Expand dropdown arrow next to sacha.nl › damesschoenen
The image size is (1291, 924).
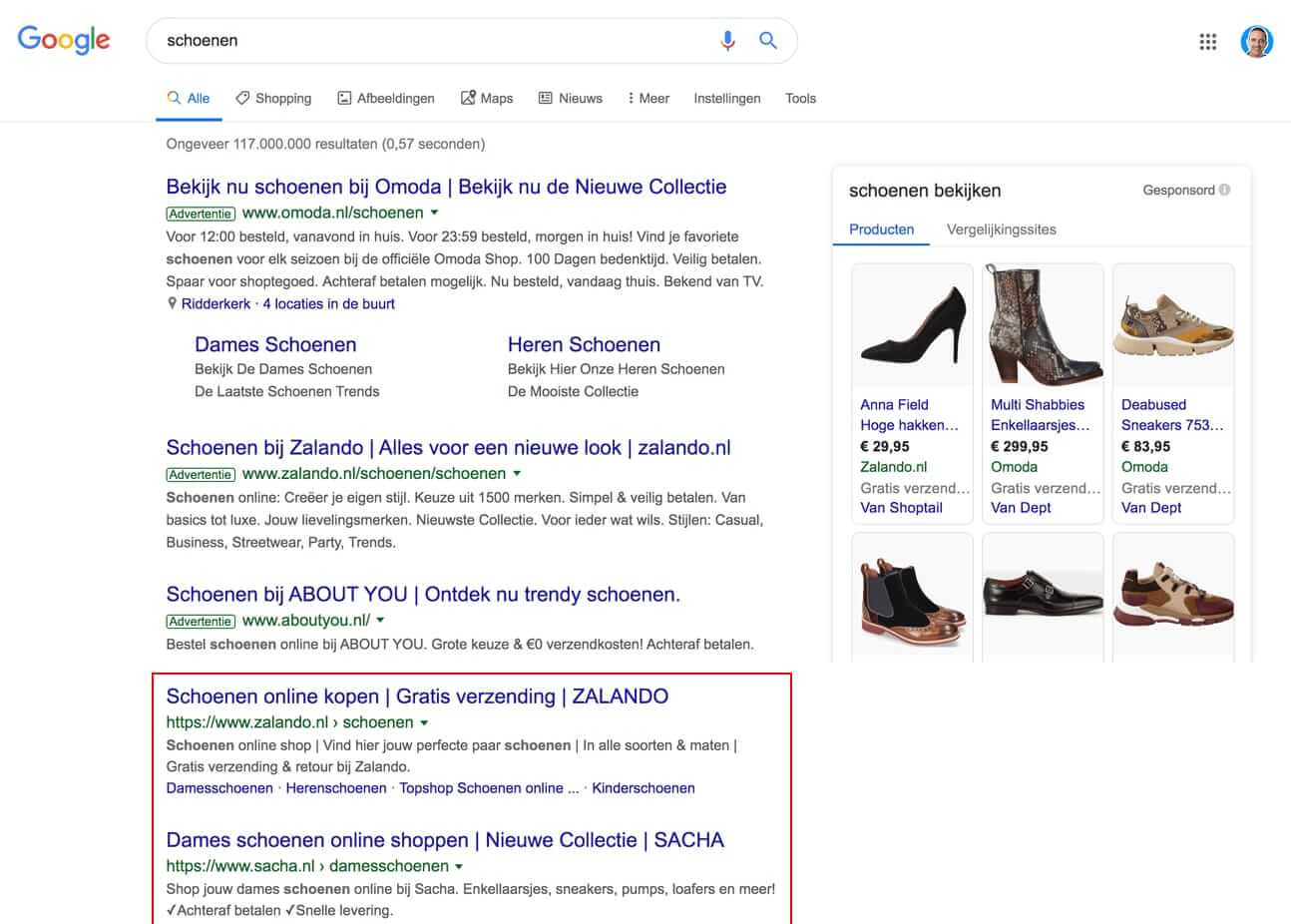point(459,866)
